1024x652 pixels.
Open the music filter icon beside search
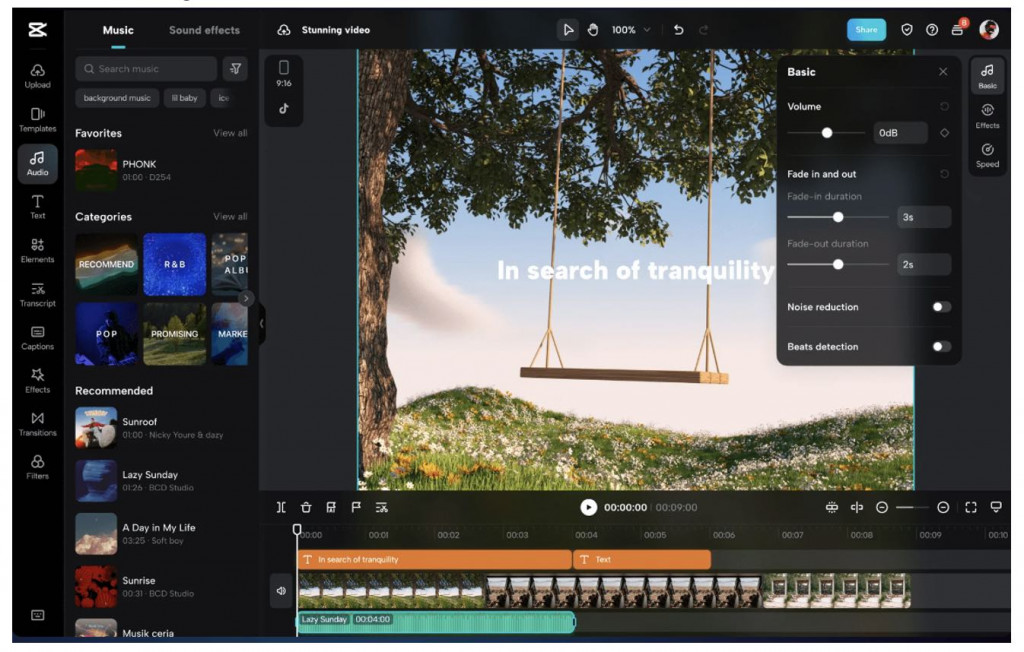click(x=235, y=69)
